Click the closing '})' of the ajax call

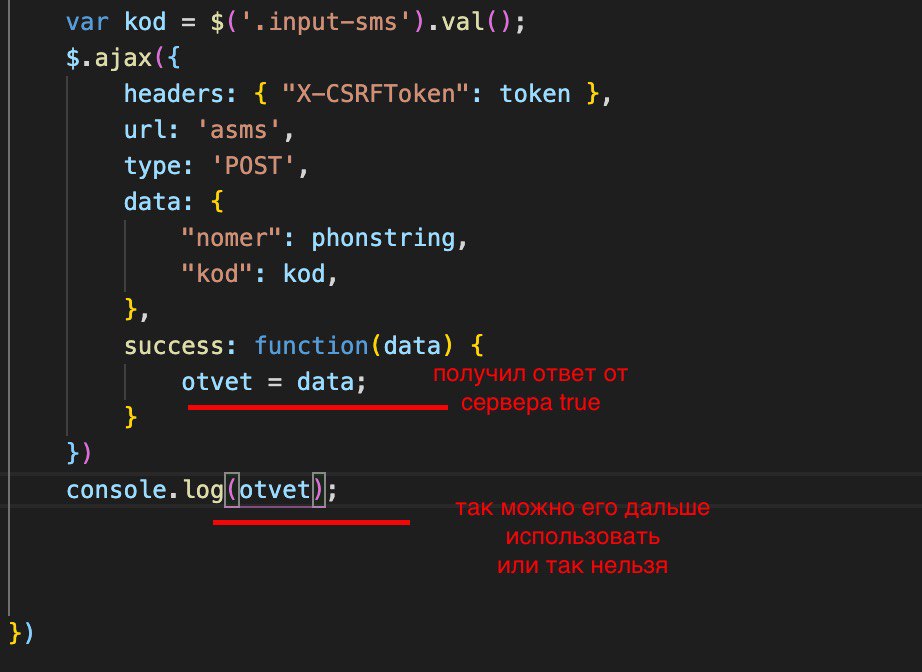[x=79, y=454]
